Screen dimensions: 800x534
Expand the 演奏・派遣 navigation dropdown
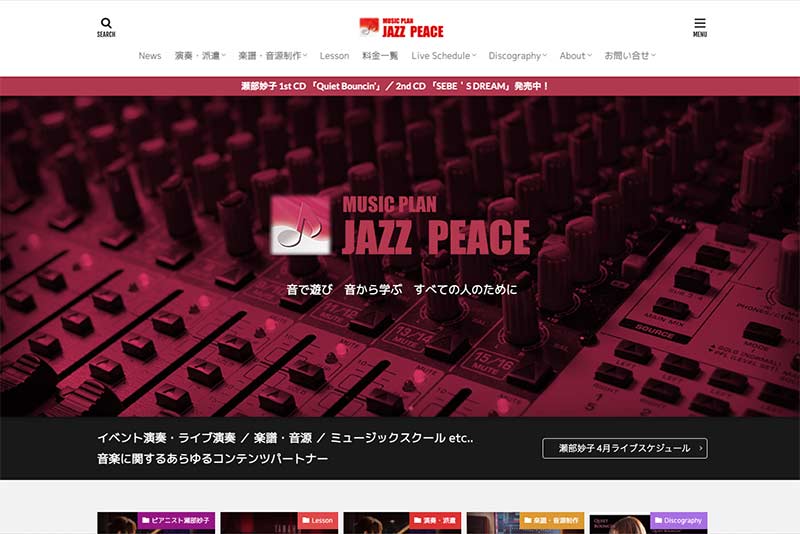200,56
